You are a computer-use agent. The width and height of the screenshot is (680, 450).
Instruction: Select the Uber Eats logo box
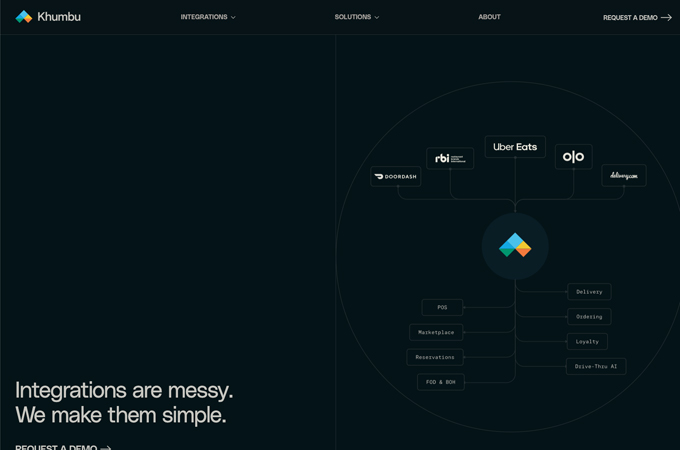515,147
